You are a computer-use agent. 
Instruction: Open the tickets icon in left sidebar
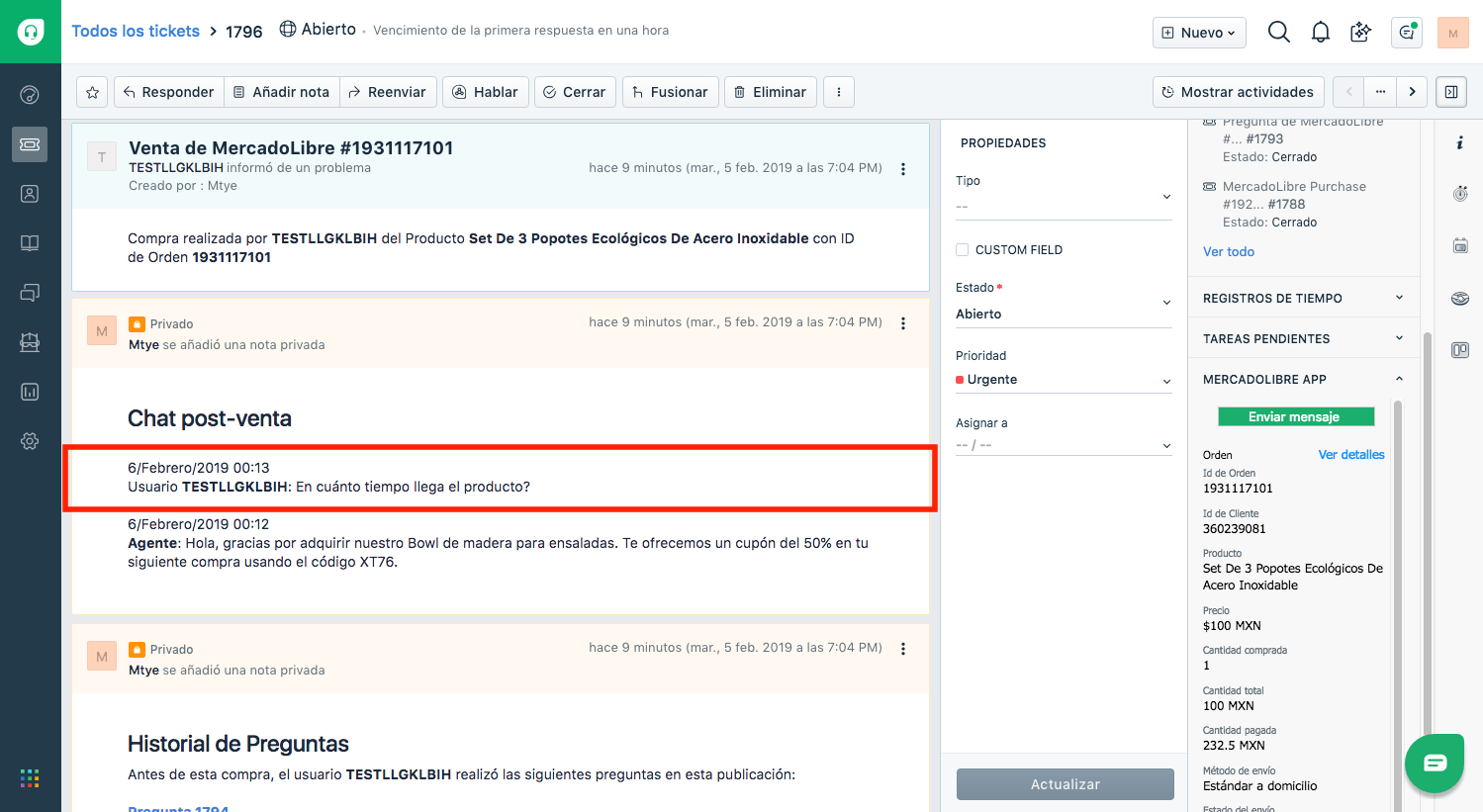tap(30, 144)
